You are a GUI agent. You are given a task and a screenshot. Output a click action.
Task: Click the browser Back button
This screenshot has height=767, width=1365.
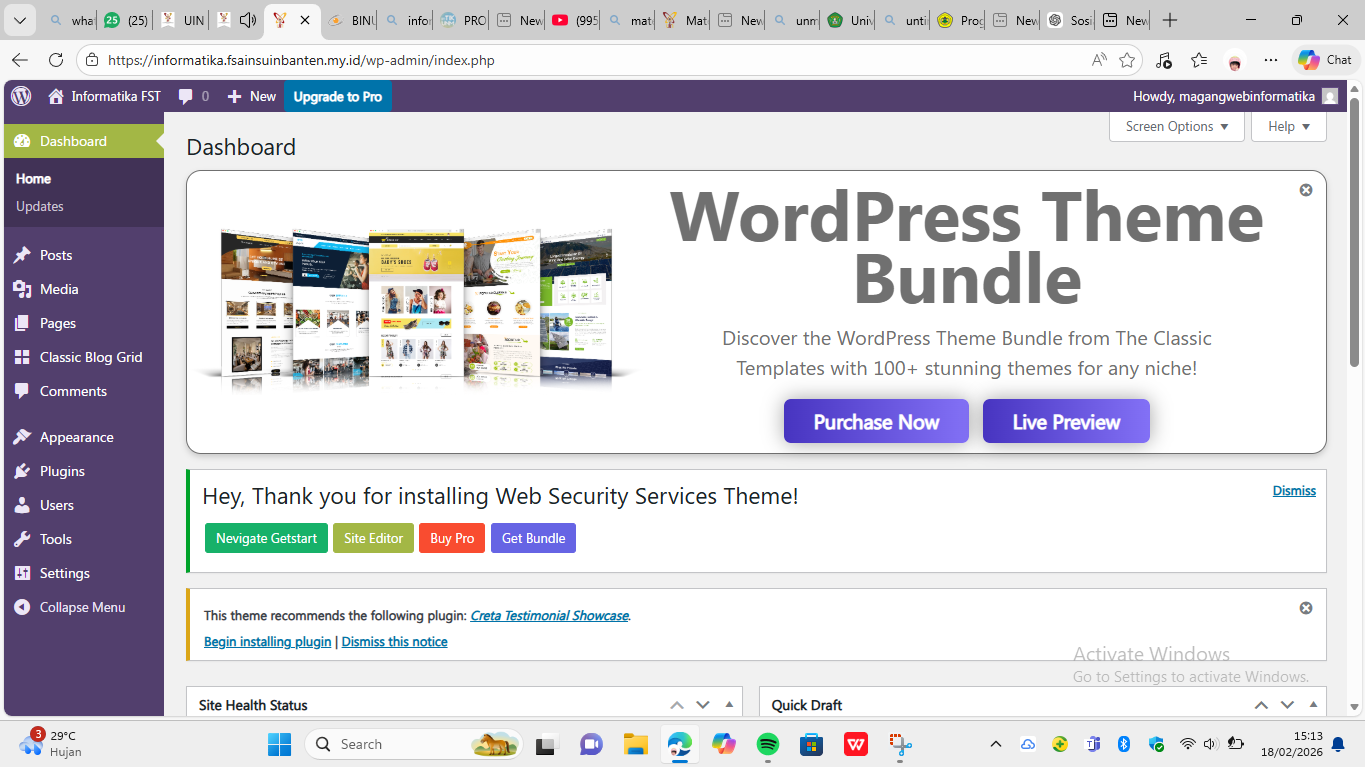point(20,60)
